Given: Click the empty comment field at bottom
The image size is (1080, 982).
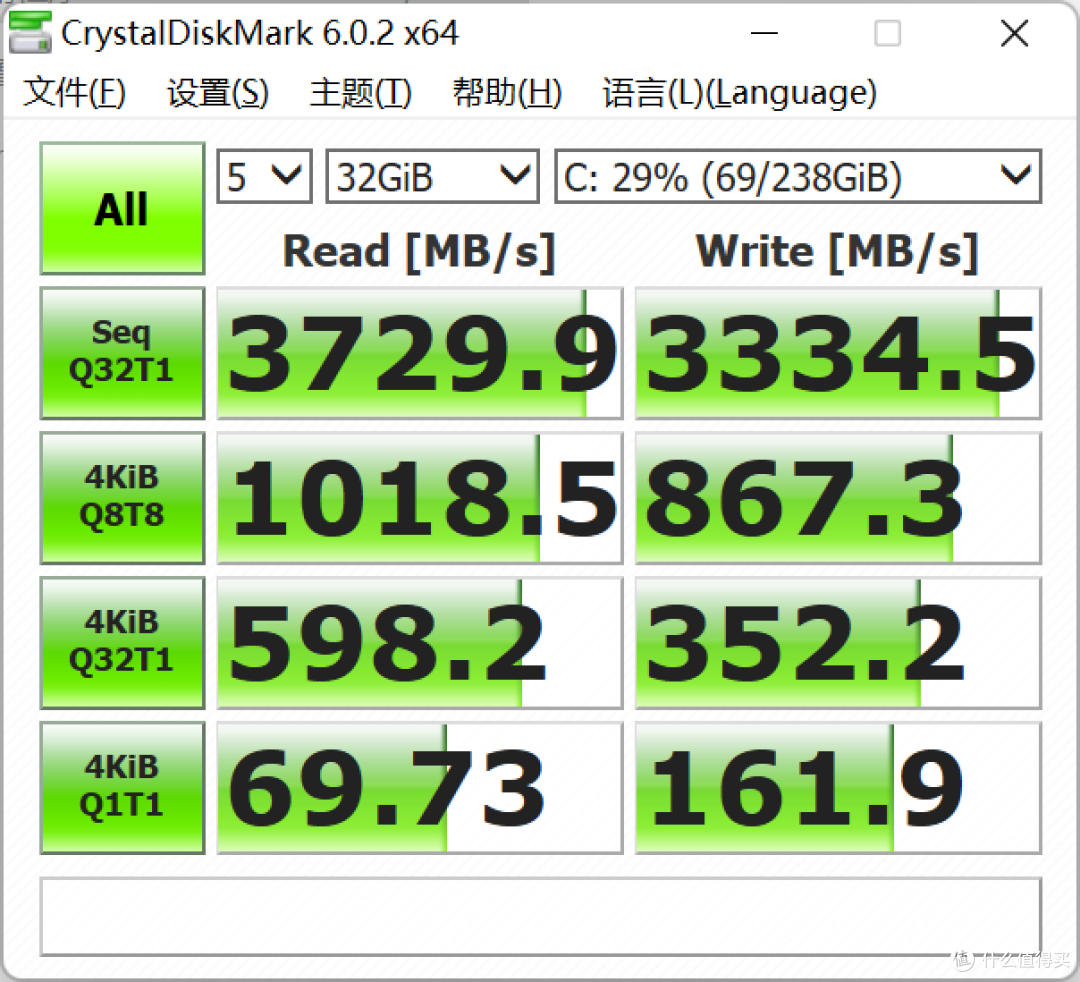Looking at the screenshot, I should coord(541,917).
